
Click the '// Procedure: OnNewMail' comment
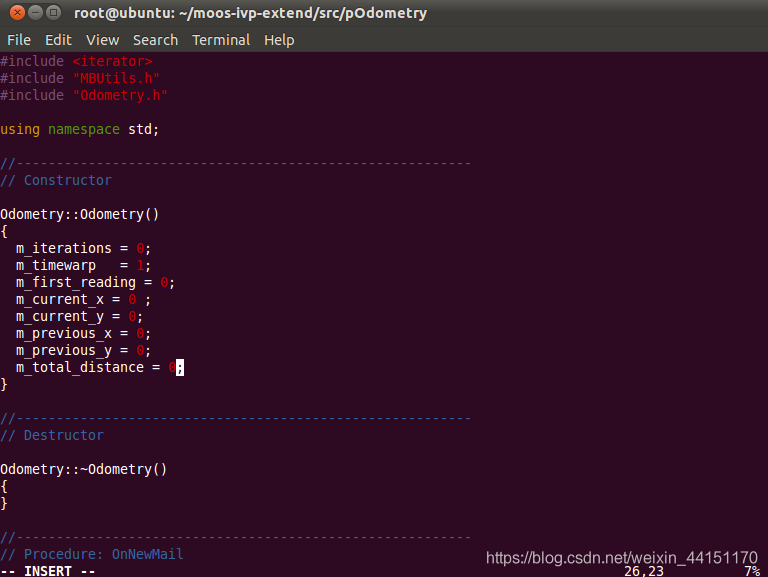pos(92,554)
